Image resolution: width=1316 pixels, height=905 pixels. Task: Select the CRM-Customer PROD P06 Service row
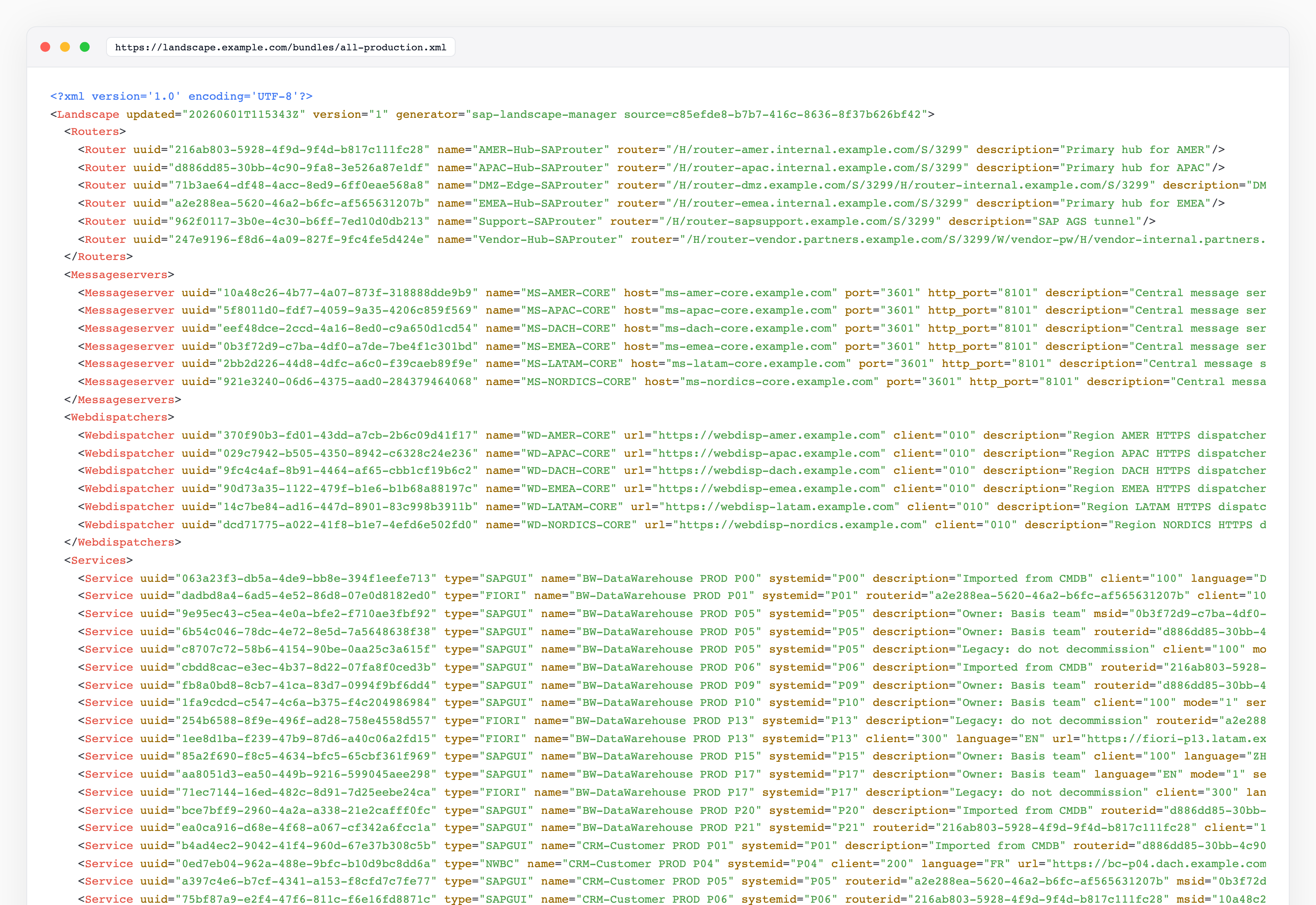671,899
